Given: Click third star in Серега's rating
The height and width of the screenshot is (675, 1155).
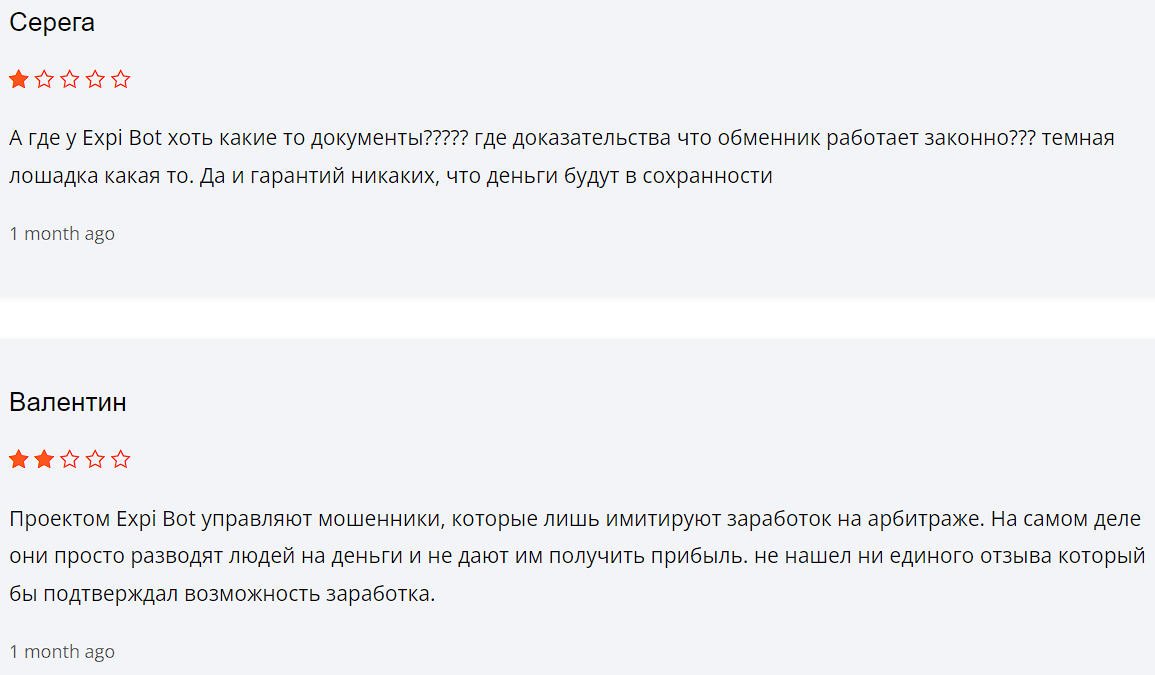Looking at the screenshot, I should tap(70, 80).
